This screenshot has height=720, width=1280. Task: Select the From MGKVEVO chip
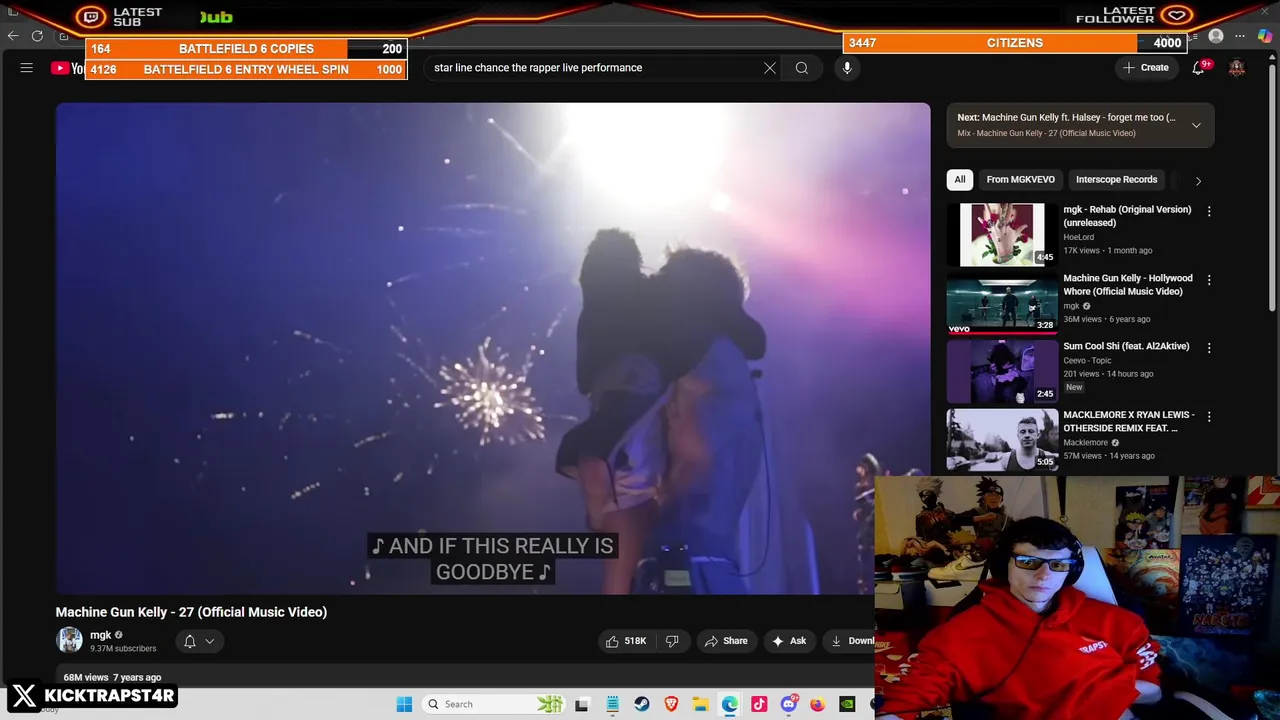tap(1020, 180)
